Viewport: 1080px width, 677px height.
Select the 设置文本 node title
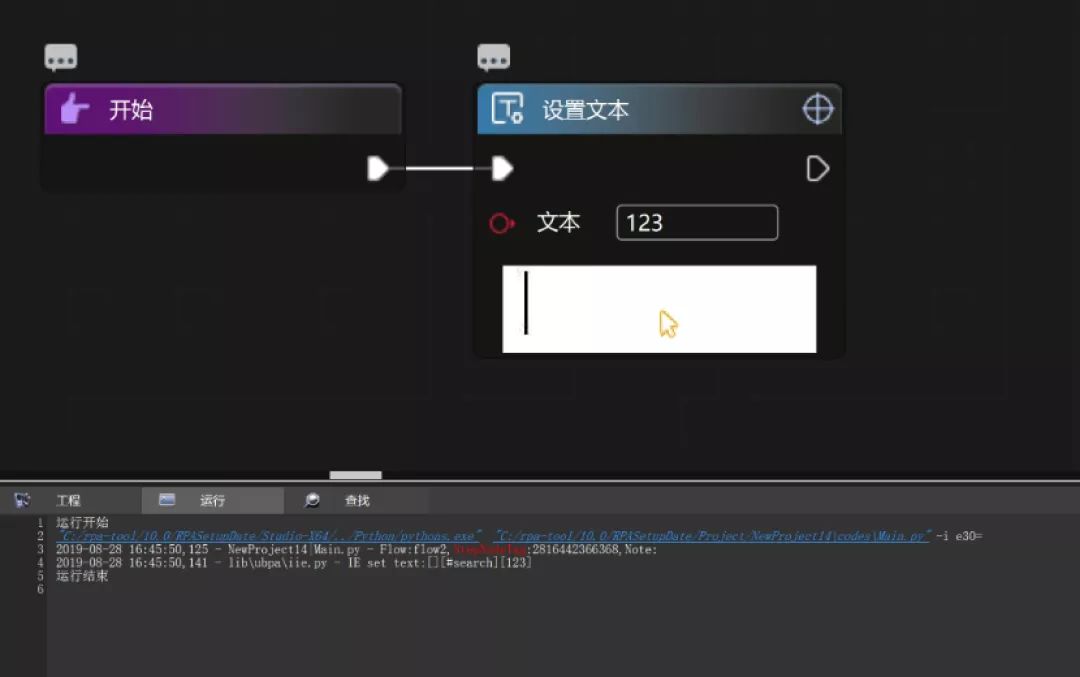point(585,110)
